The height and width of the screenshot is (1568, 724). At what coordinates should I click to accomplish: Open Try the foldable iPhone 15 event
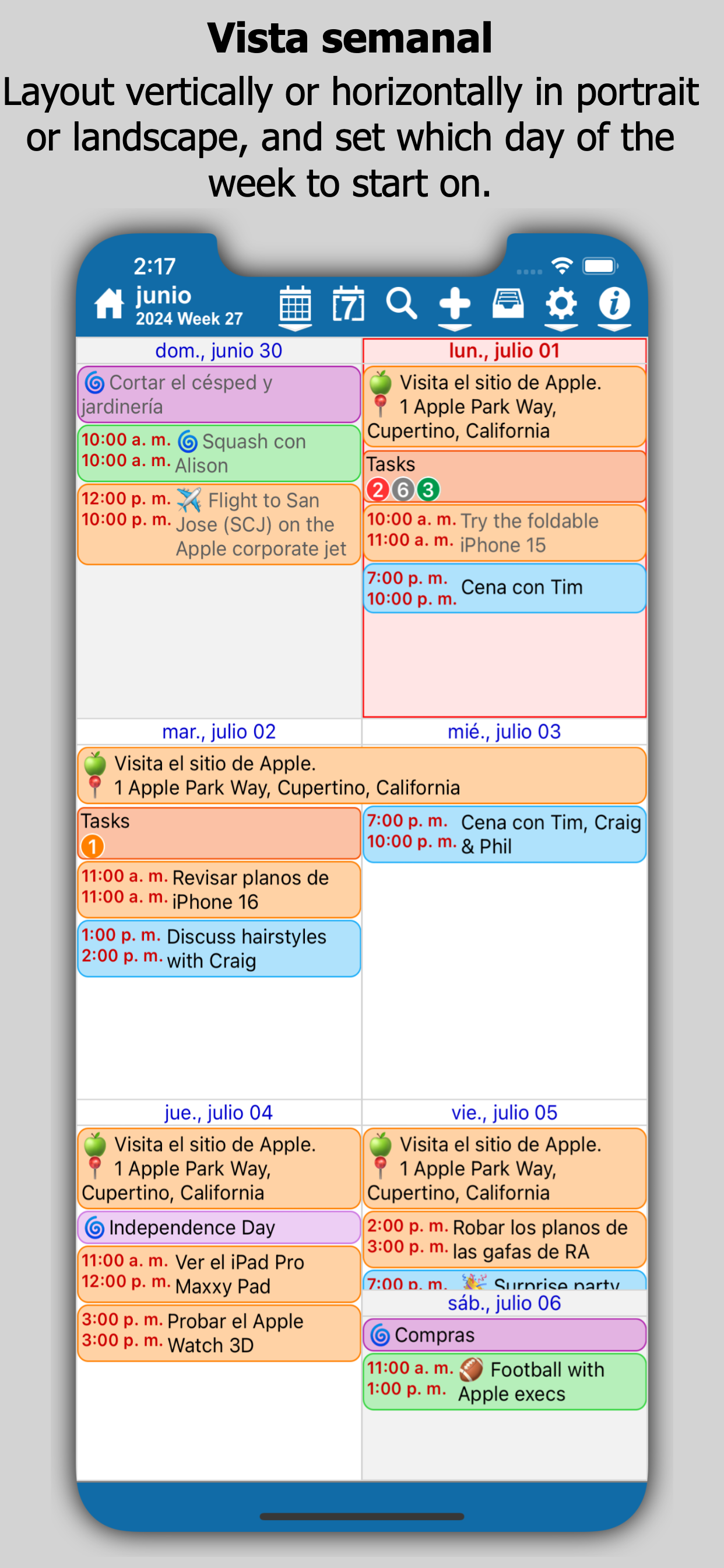click(504, 533)
